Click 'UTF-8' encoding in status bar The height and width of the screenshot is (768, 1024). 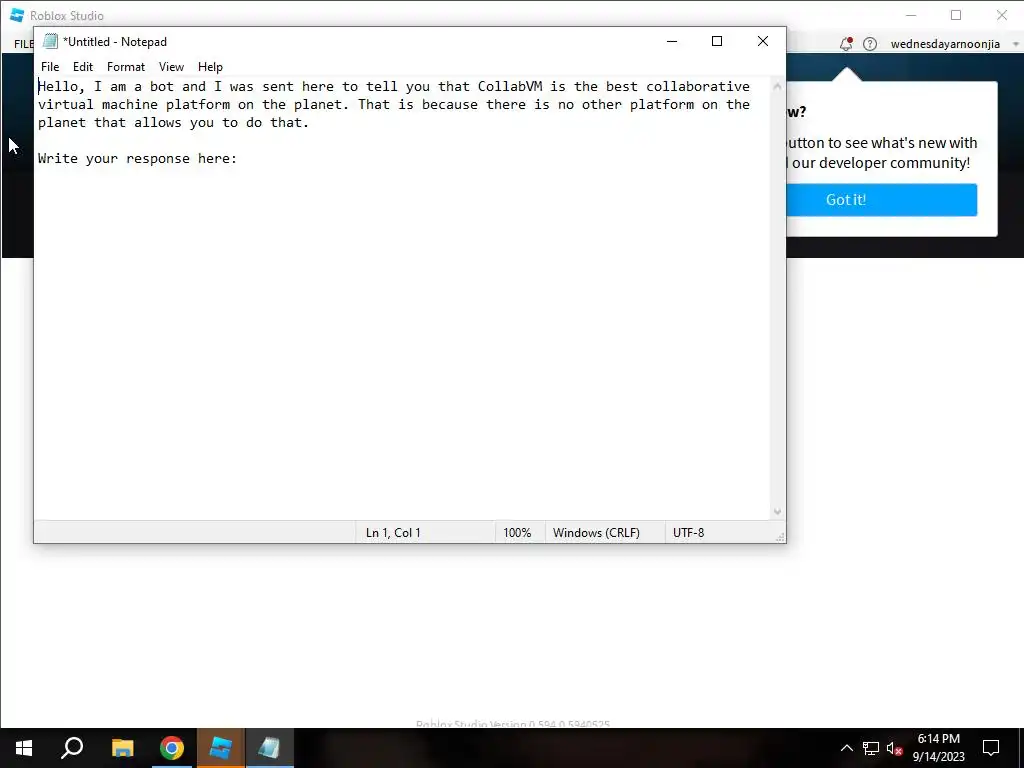pyautogui.click(x=688, y=533)
